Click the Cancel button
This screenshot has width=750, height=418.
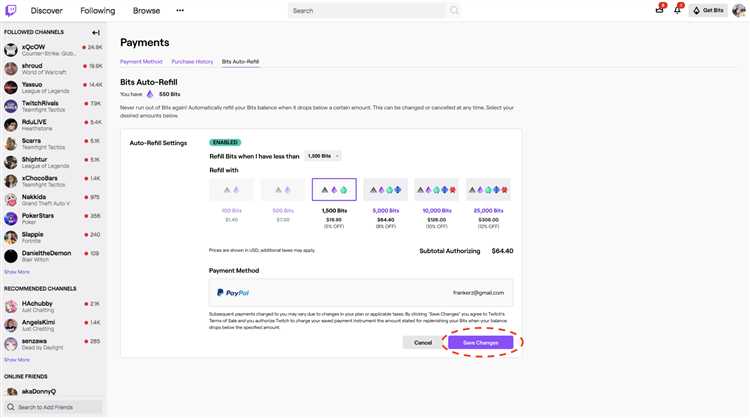423,342
